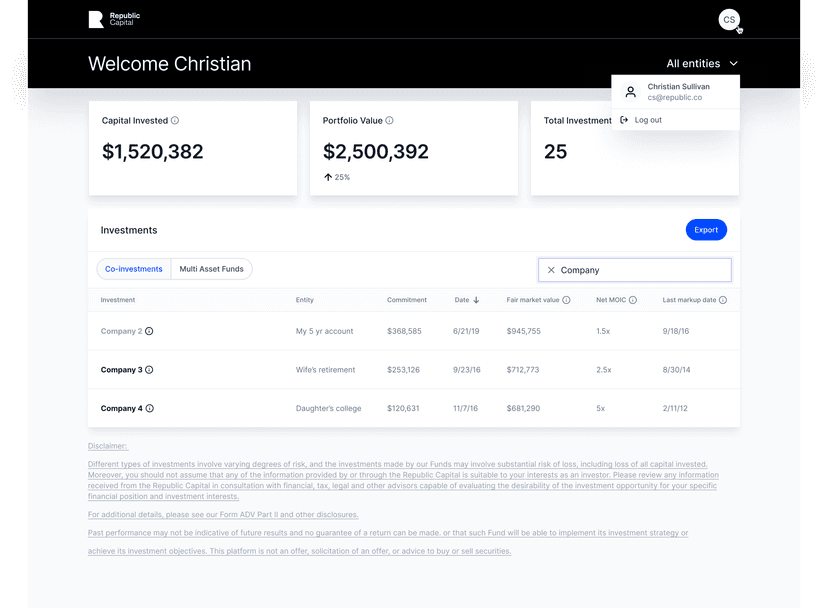Switch to Co-investments tab
The height and width of the screenshot is (608, 828).
tap(134, 269)
